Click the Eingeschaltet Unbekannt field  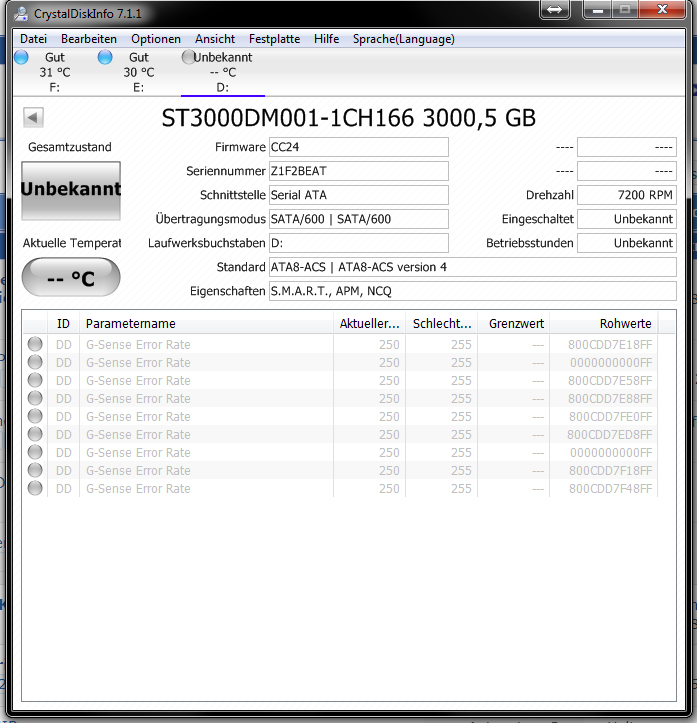tap(626, 219)
